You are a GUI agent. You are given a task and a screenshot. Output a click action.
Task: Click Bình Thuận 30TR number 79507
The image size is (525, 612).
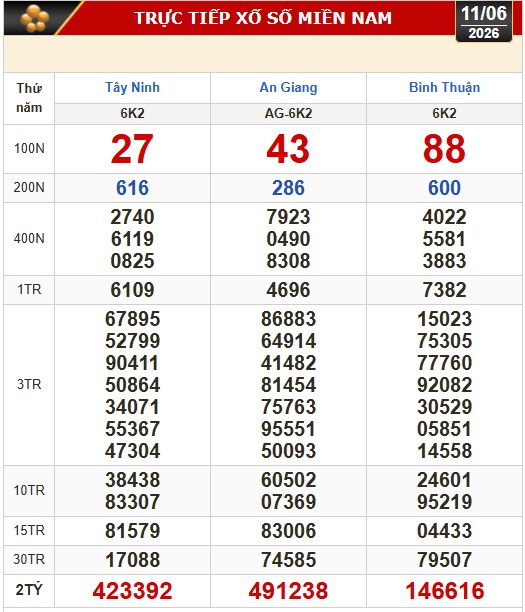[445, 560]
